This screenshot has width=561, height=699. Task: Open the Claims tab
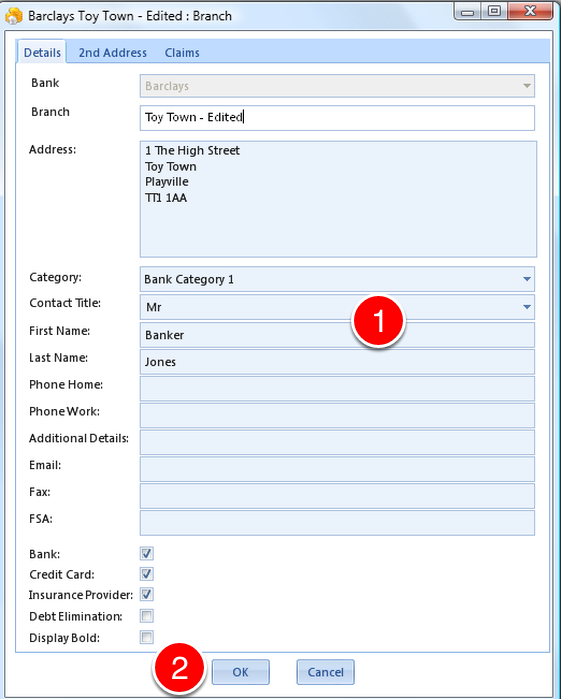pos(182,53)
